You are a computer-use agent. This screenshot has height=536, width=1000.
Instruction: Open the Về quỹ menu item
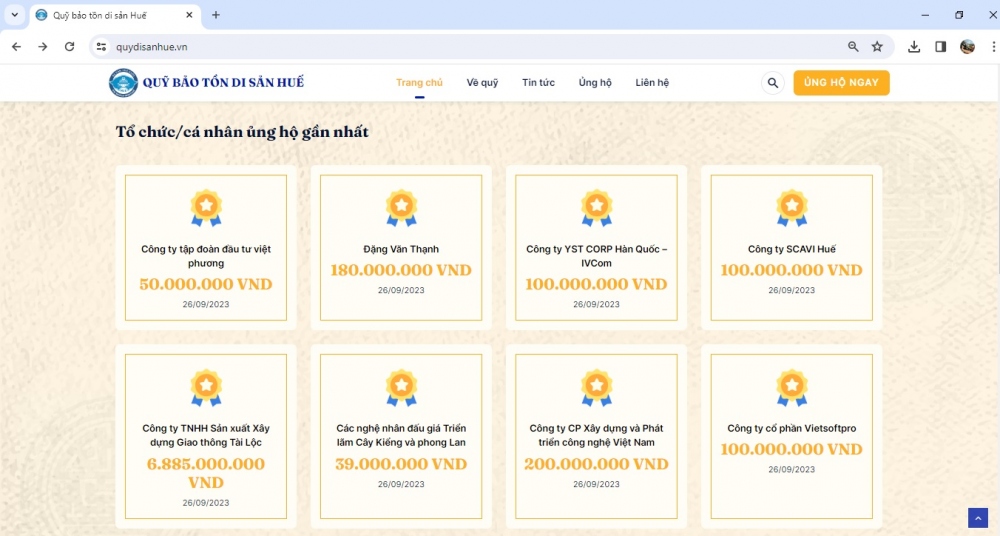(482, 82)
